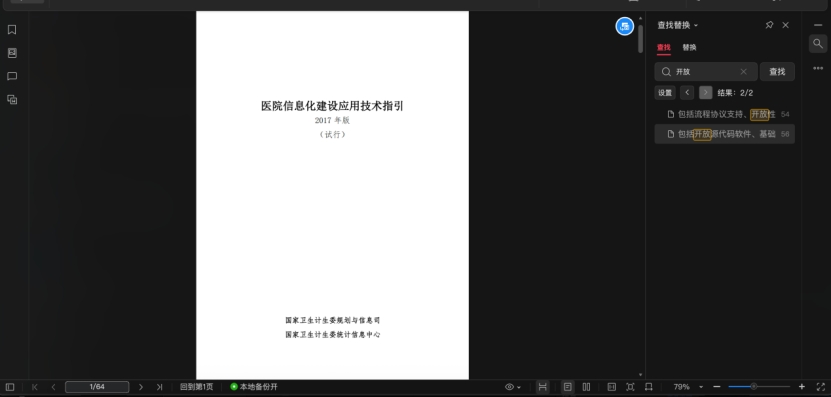Viewport: 831px width, 397px height.
Task: Select the single page view mode
Action: click(568, 387)
